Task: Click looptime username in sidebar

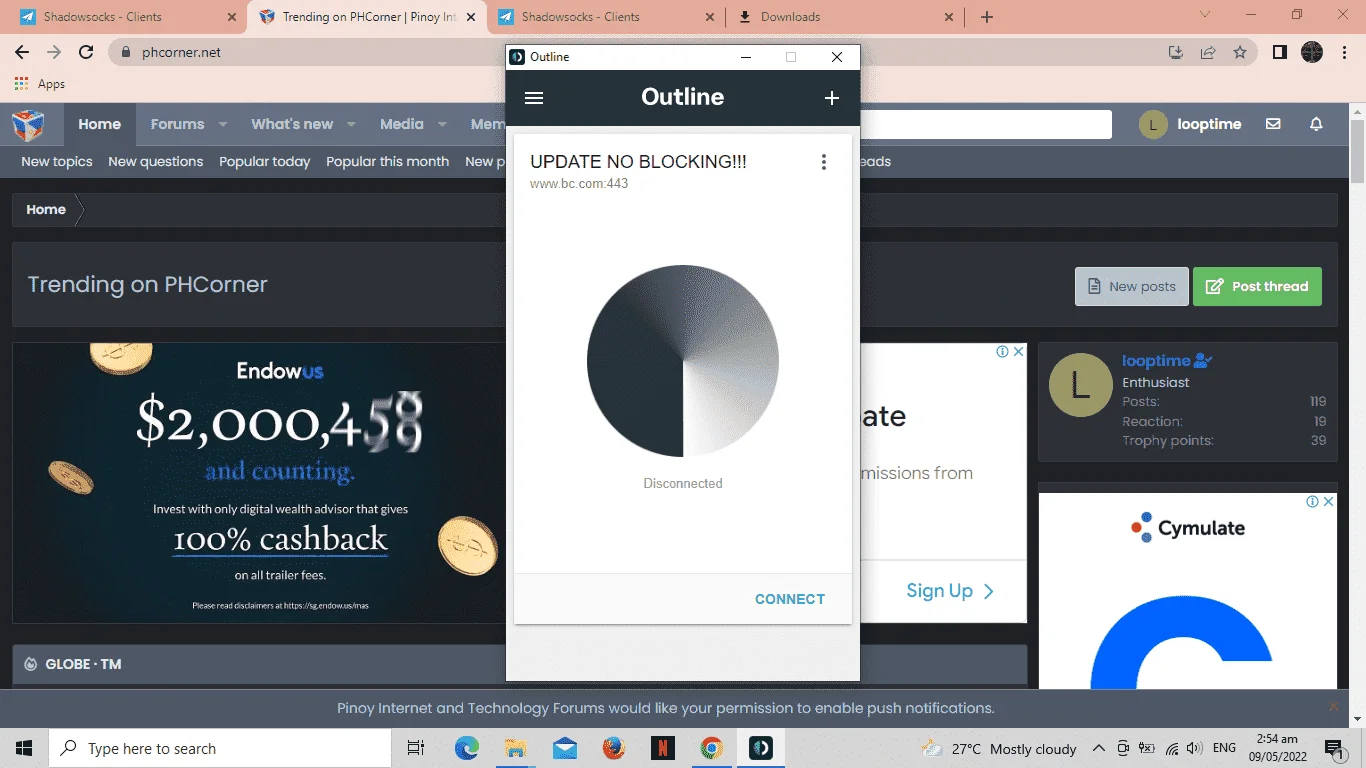Action: pyautogui.click(x=1156, y=361)
